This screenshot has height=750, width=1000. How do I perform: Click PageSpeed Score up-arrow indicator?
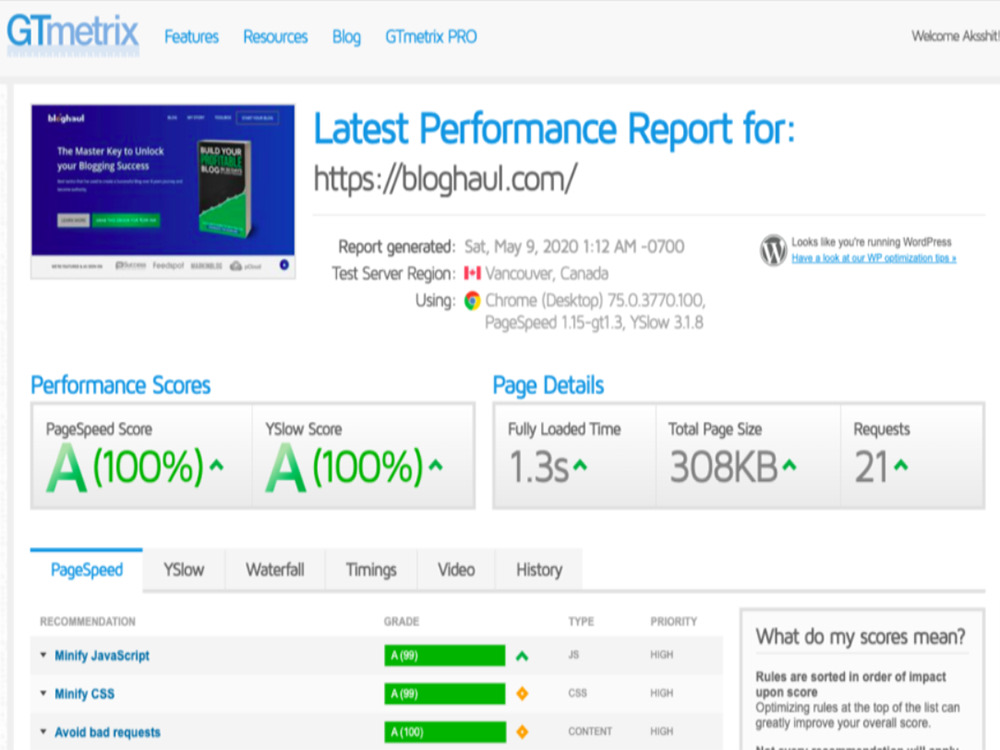(x=217, y=465)
